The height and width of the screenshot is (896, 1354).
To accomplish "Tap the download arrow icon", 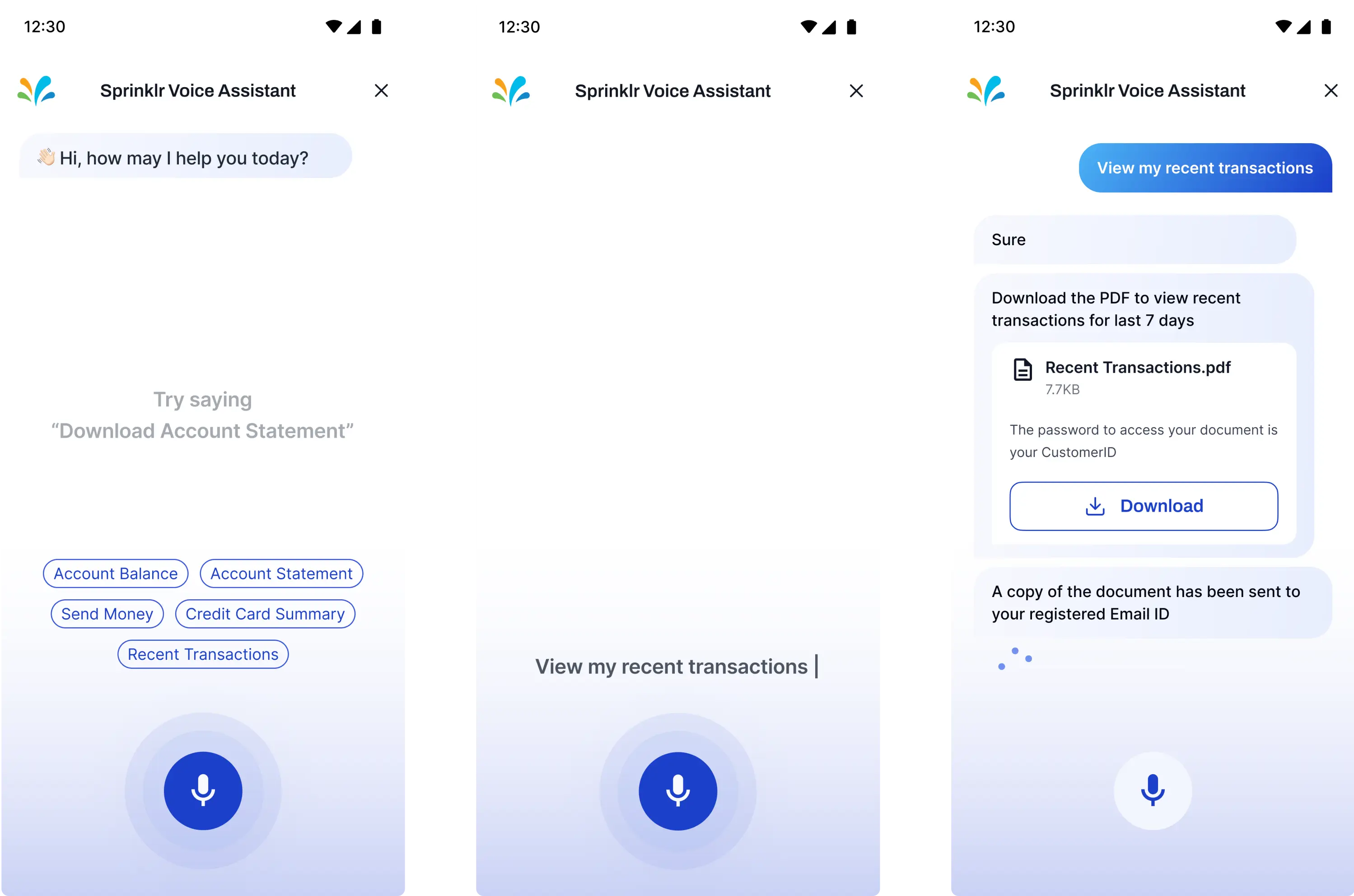I will point(1094,505).
